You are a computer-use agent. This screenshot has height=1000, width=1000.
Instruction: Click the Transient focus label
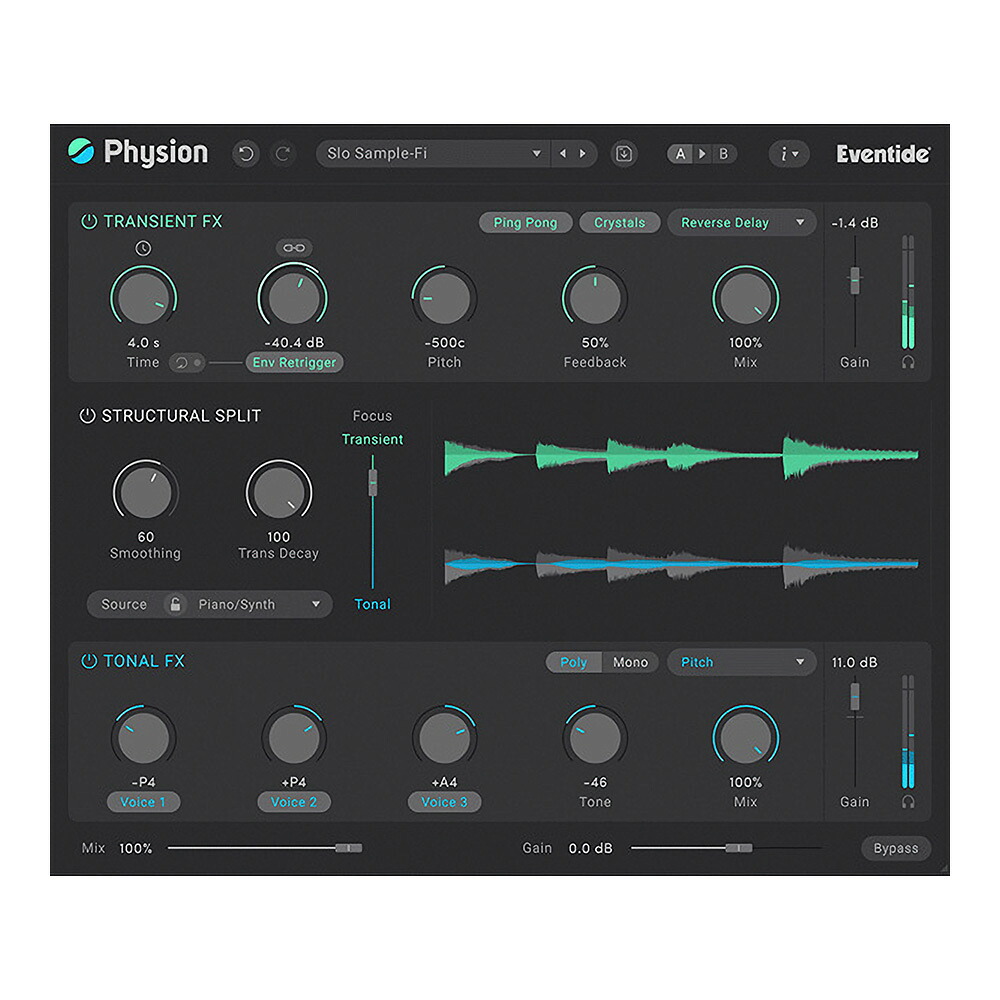(x=372, y=439)
